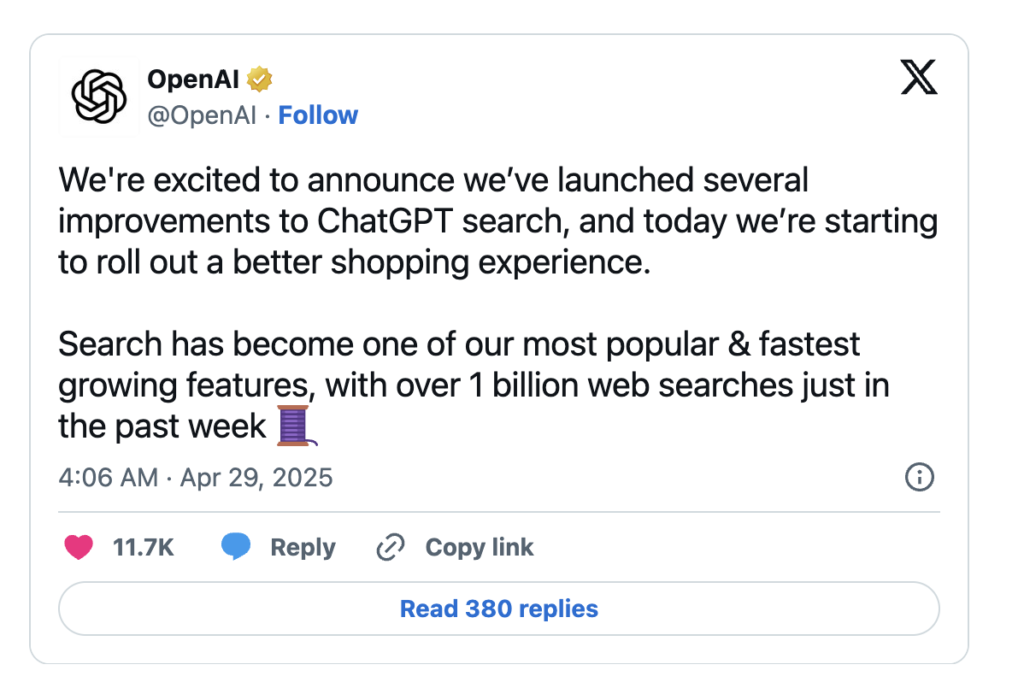Open the OpenAI profile avatar logo

coord(99,96)
